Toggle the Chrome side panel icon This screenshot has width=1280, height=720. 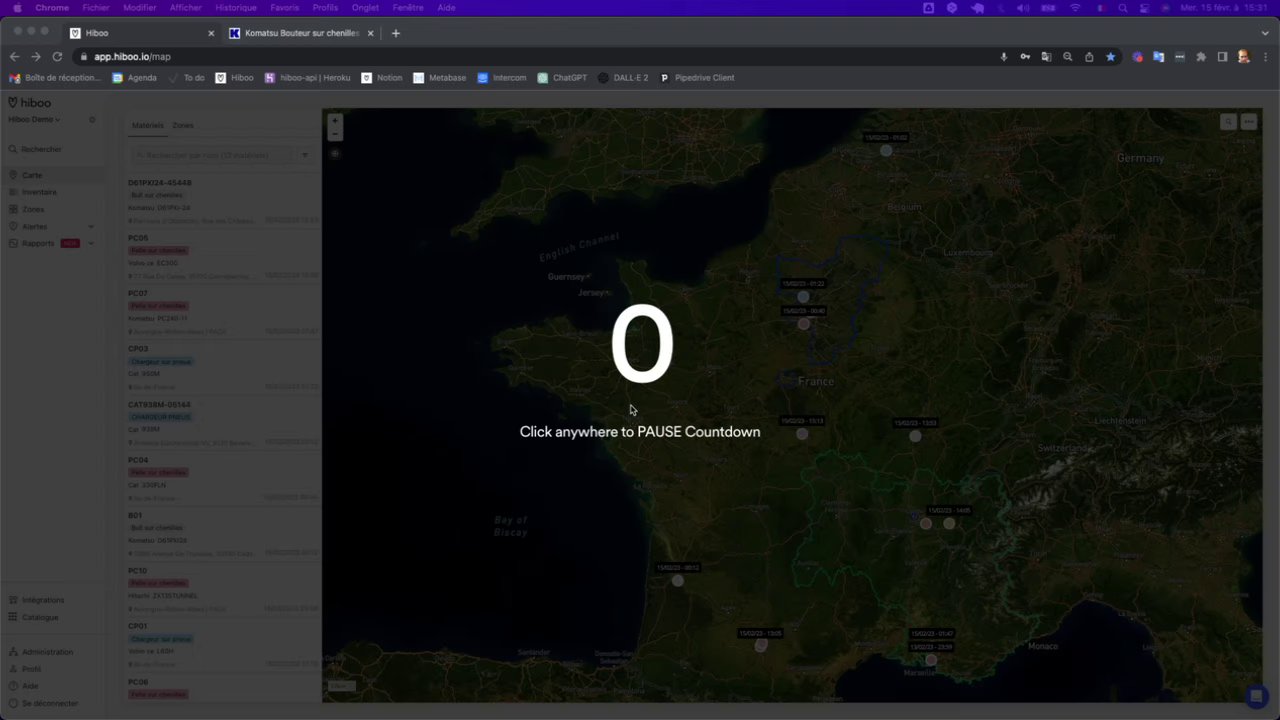pos(1222,57)
